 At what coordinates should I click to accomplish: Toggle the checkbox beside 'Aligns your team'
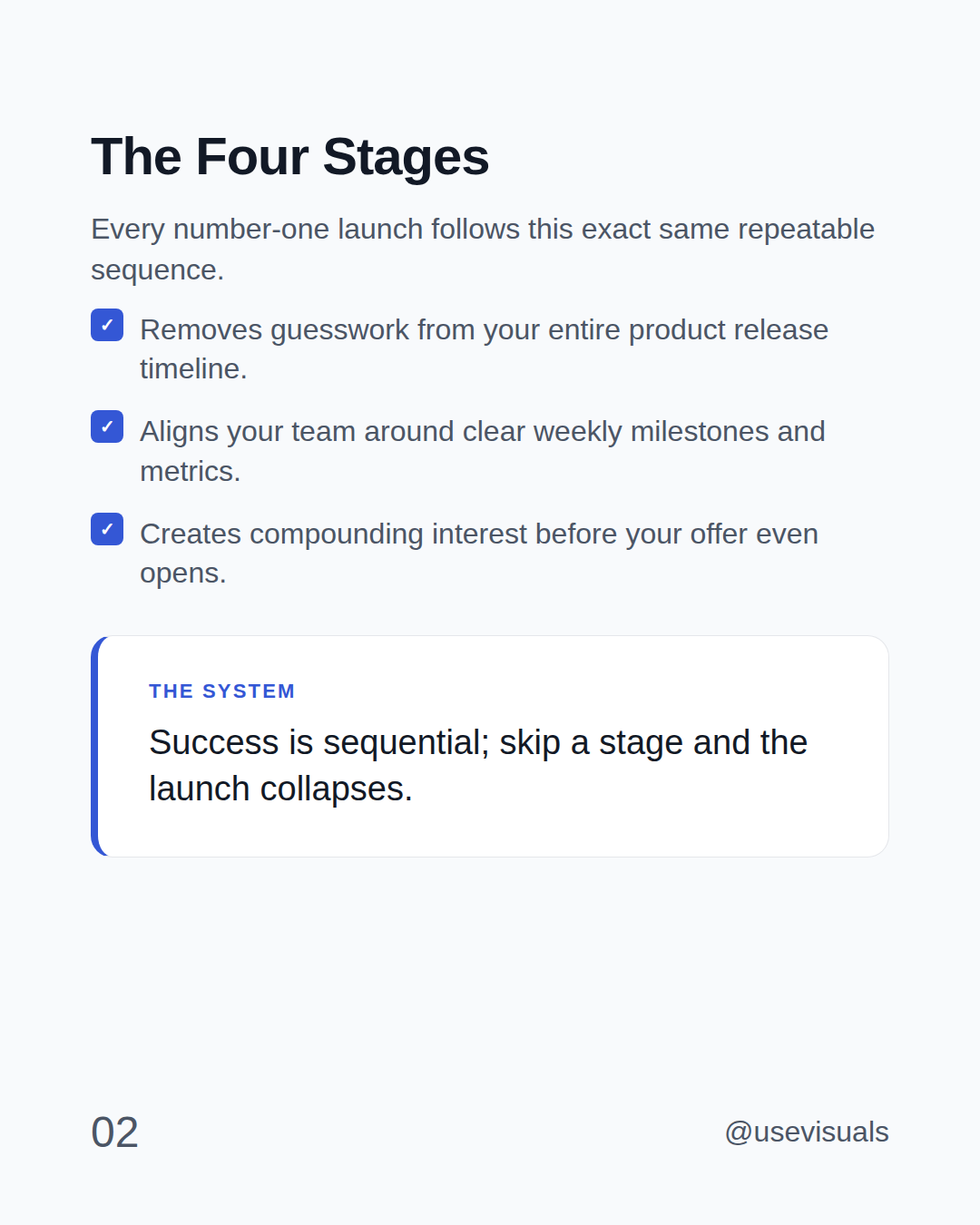pos(107,426)
